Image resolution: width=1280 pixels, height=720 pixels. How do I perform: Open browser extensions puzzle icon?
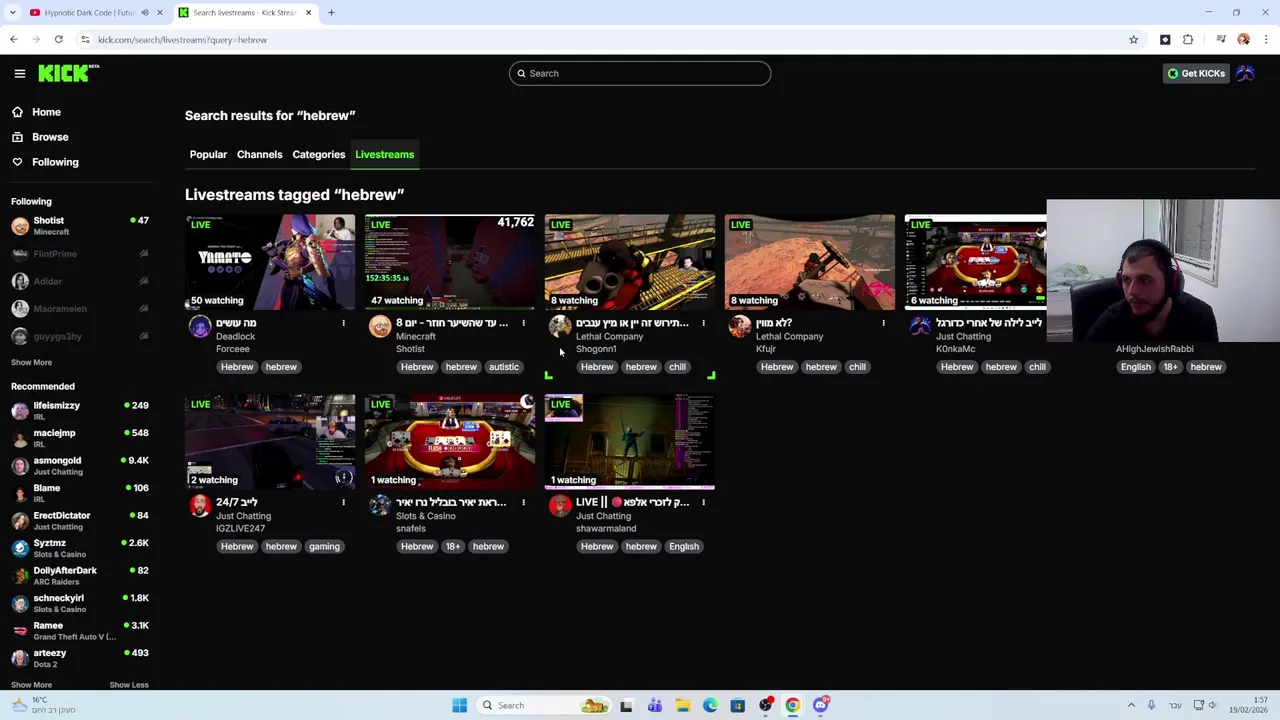(1188, 40)
